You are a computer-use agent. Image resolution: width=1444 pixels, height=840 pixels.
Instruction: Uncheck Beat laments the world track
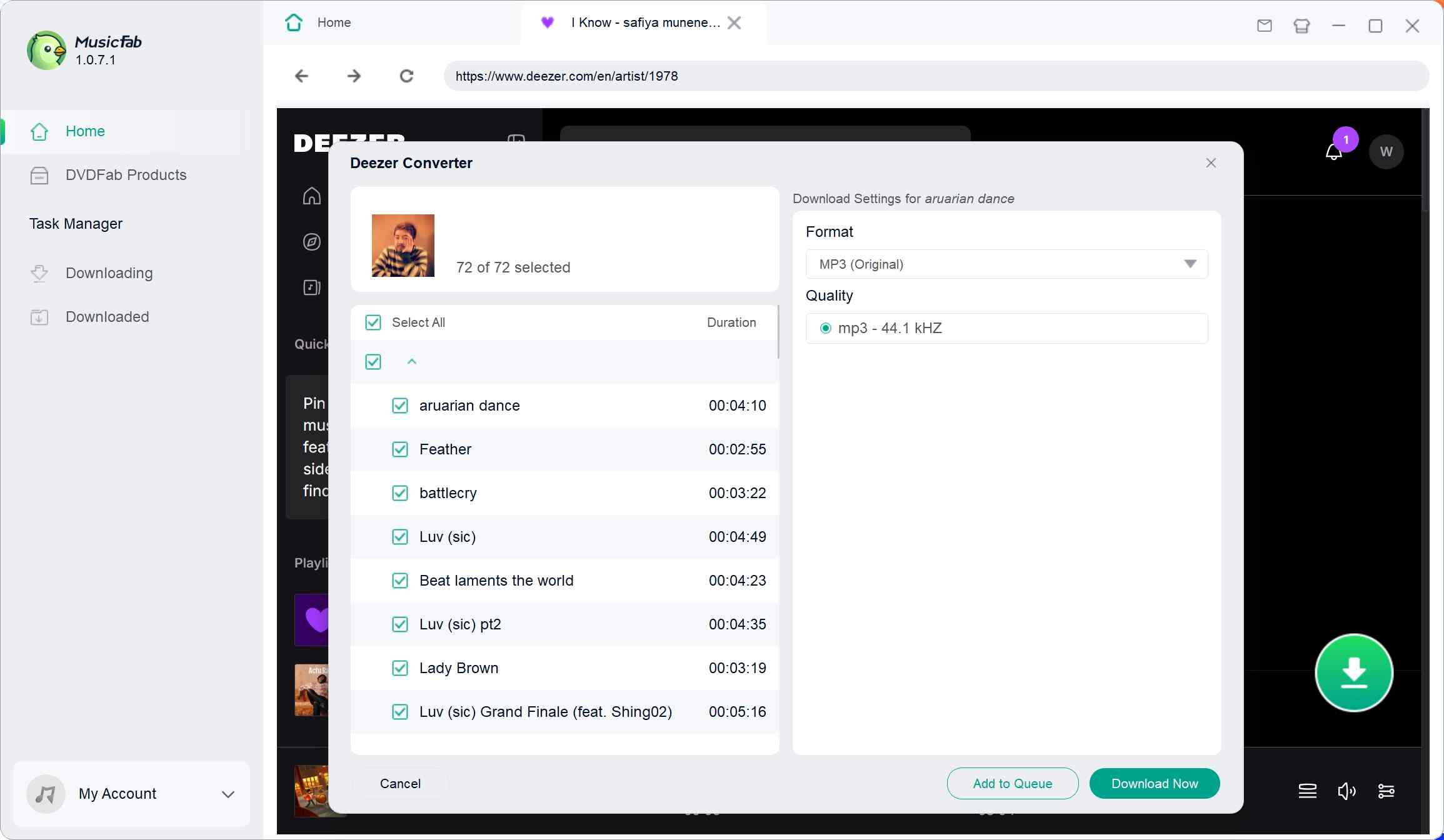click(x=400, y=581)
